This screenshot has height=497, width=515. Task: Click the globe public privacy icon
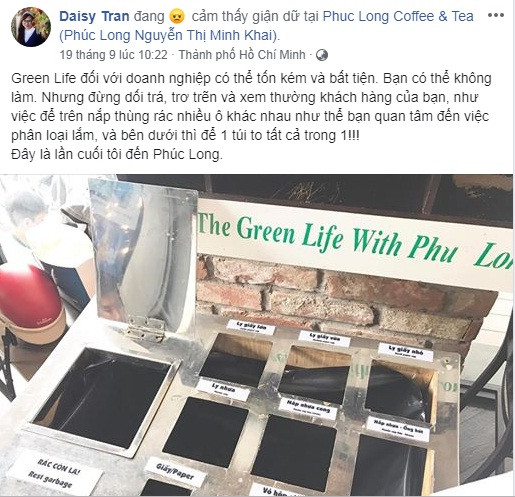pos(322,55)
